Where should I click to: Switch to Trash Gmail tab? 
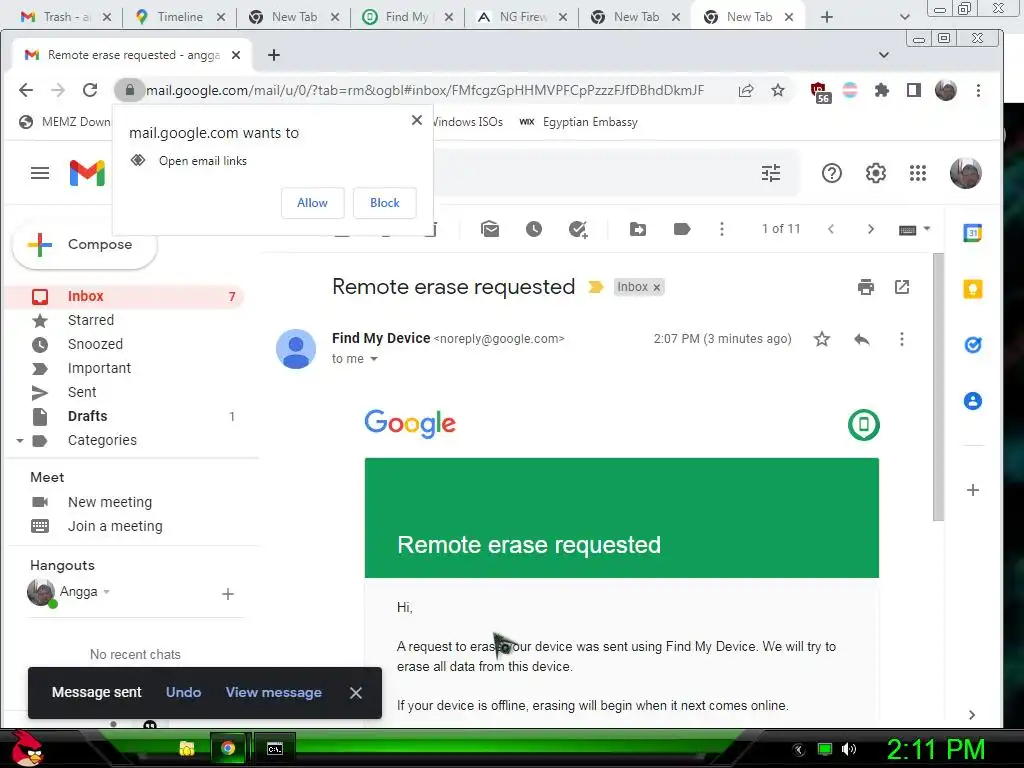click(x=65, y=17)
